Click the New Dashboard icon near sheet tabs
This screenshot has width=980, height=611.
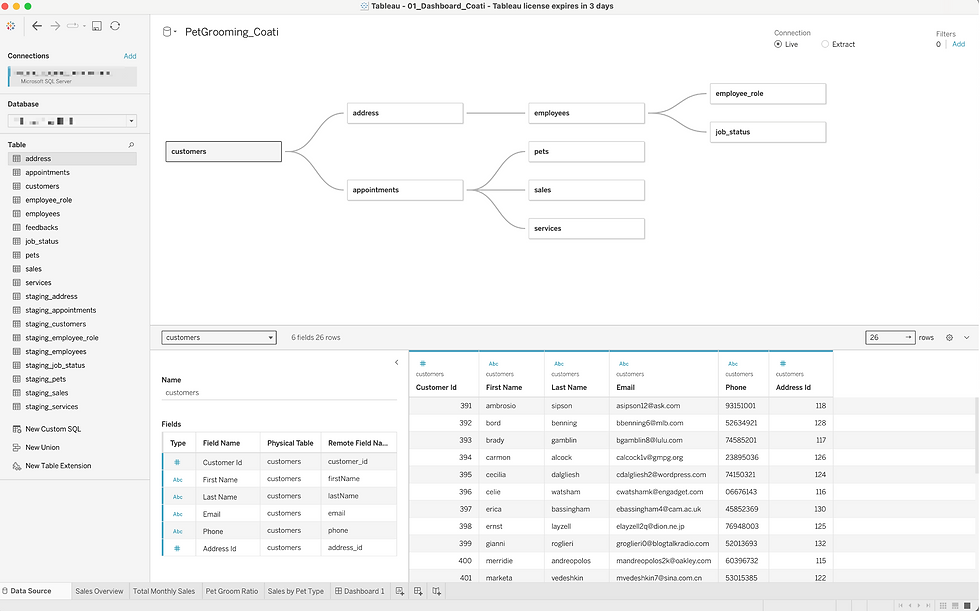click(x=418, y=591)
